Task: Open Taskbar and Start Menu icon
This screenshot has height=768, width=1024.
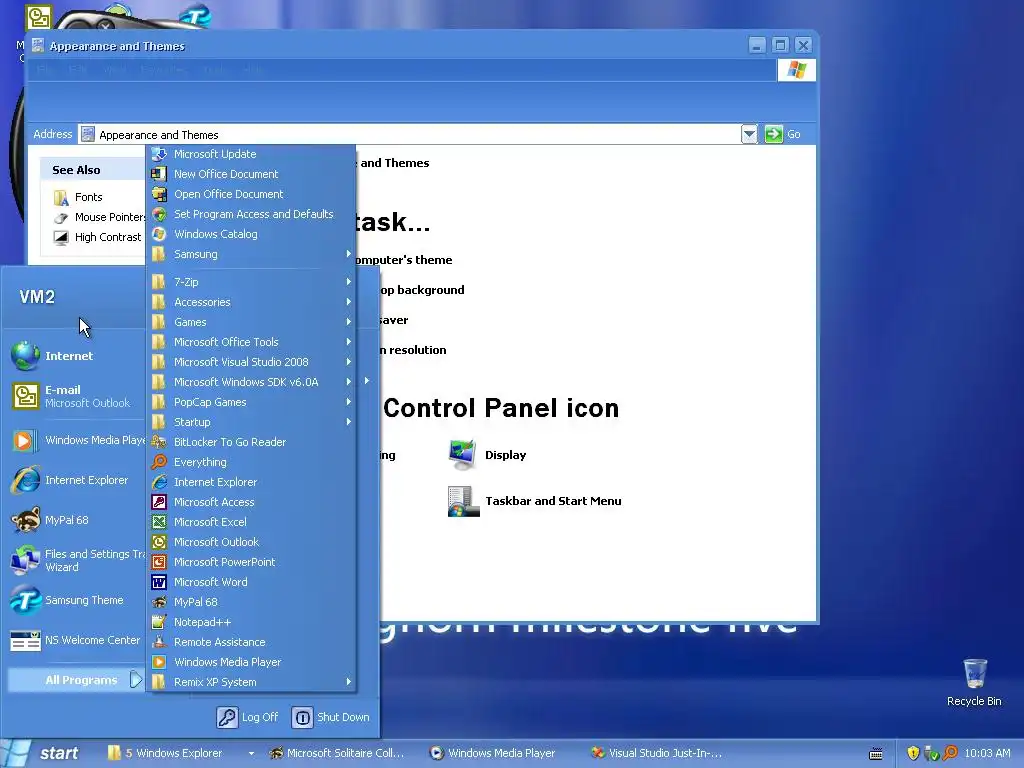Action: click(534, 501)
